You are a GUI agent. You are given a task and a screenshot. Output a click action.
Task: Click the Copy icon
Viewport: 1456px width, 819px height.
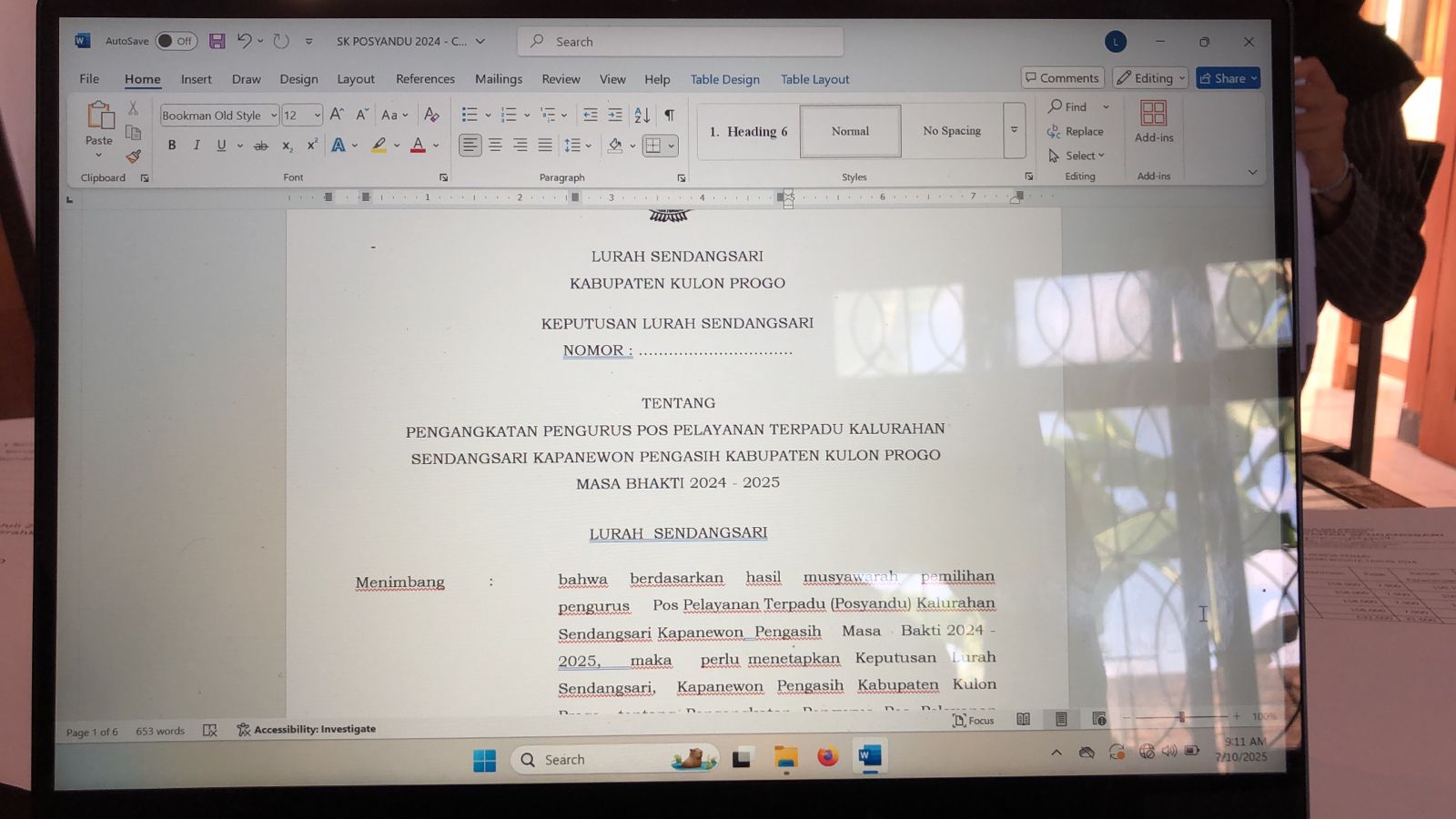133,132
